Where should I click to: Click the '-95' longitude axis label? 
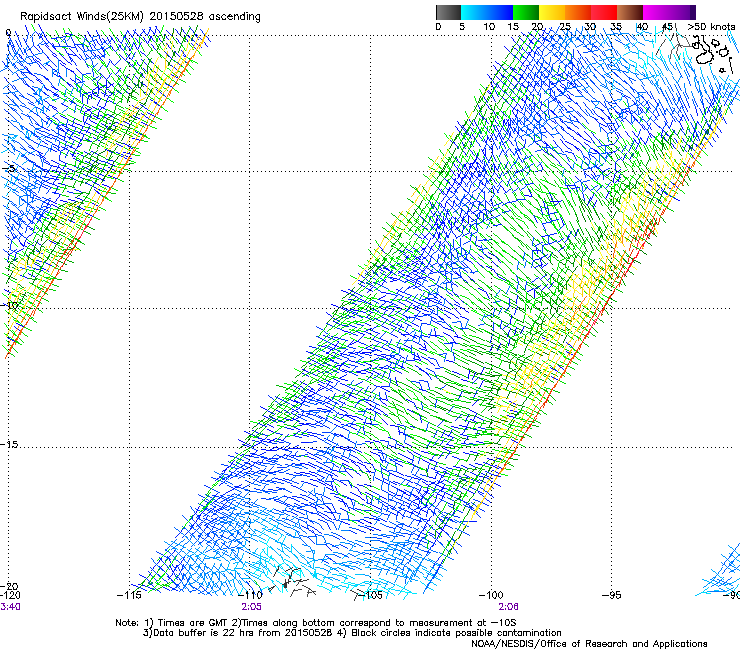tap(612, 595)
